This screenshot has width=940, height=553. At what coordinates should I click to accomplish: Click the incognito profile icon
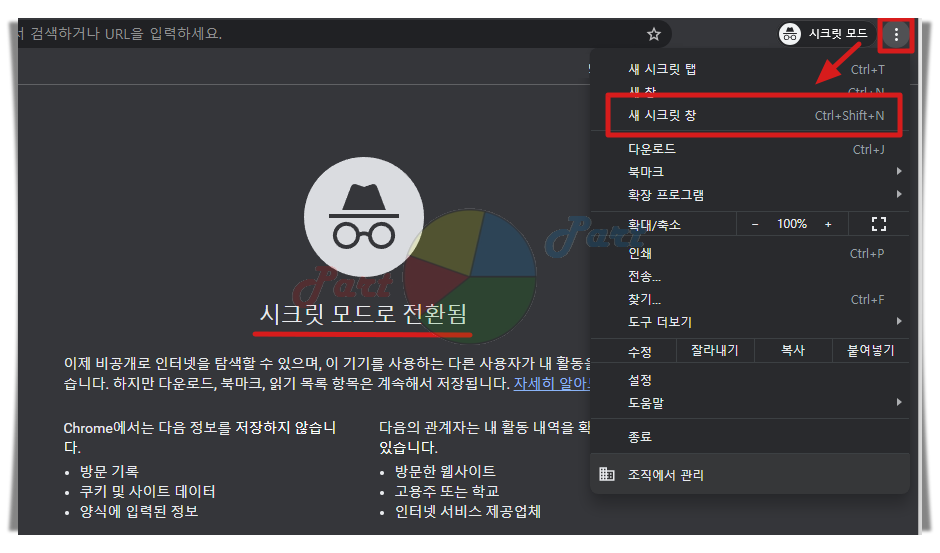click(790, 34)
